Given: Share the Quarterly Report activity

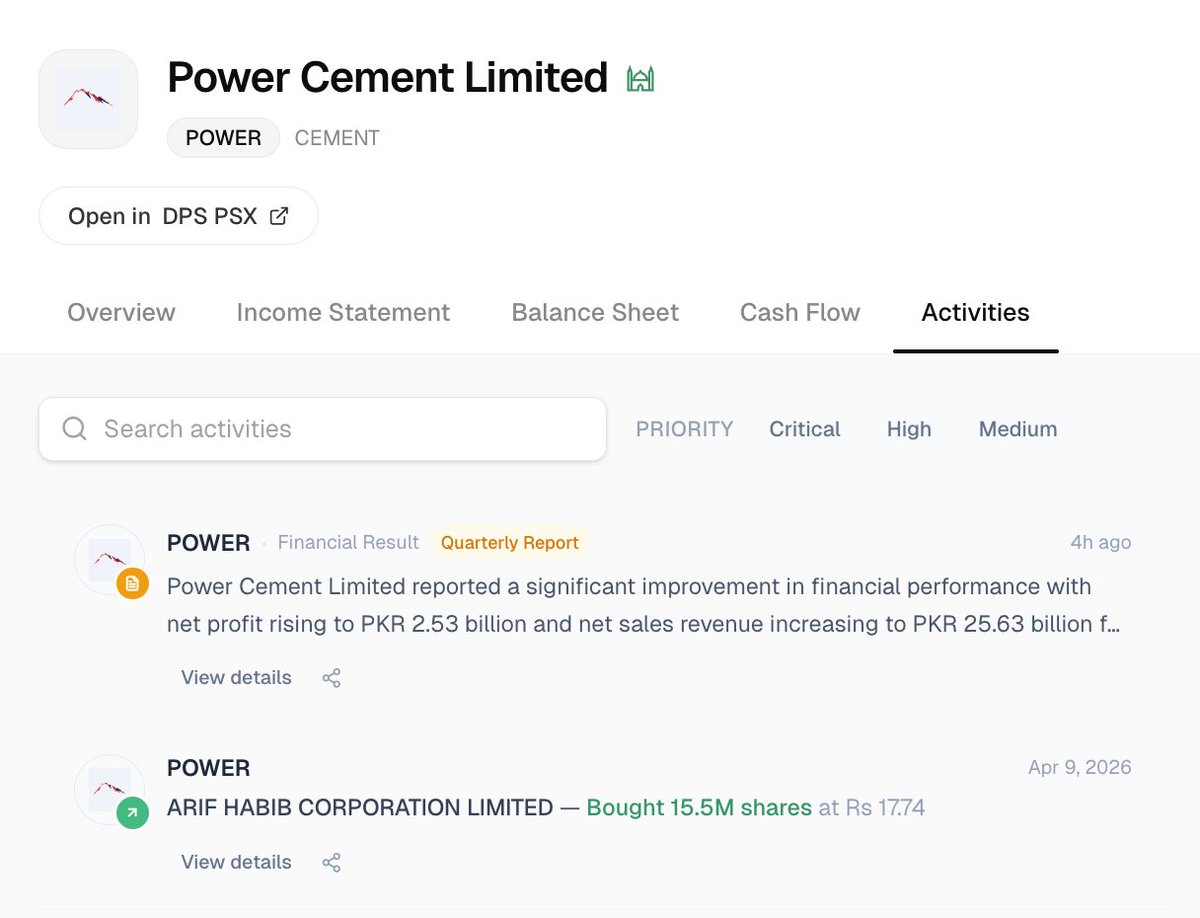Looking at the screenshot, I should coord(332,678).
